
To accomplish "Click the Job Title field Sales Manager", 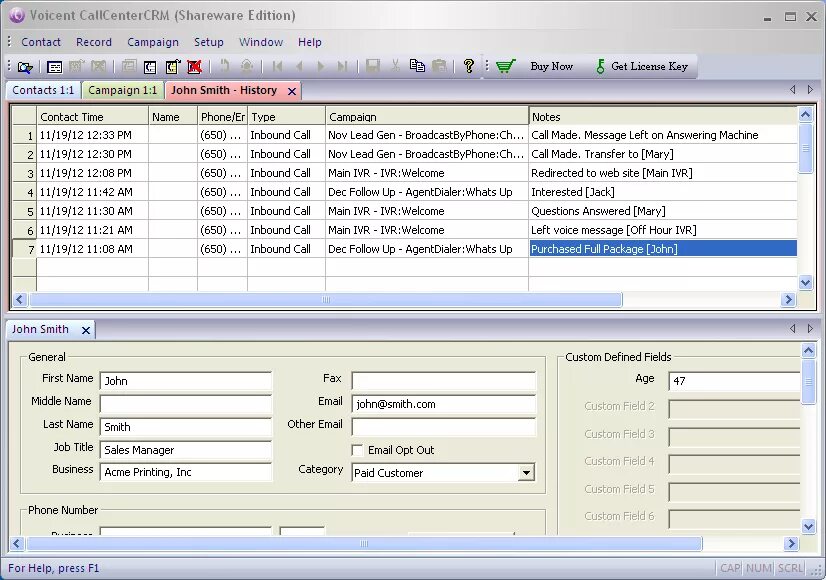I will point(185,450).
